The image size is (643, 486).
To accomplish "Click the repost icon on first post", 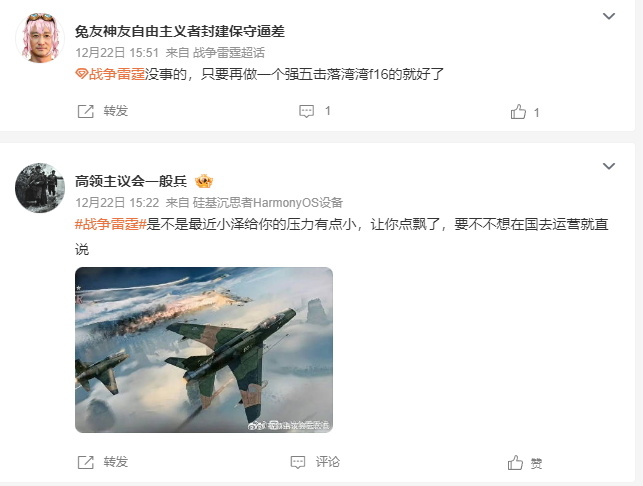I will click(86, 111).
